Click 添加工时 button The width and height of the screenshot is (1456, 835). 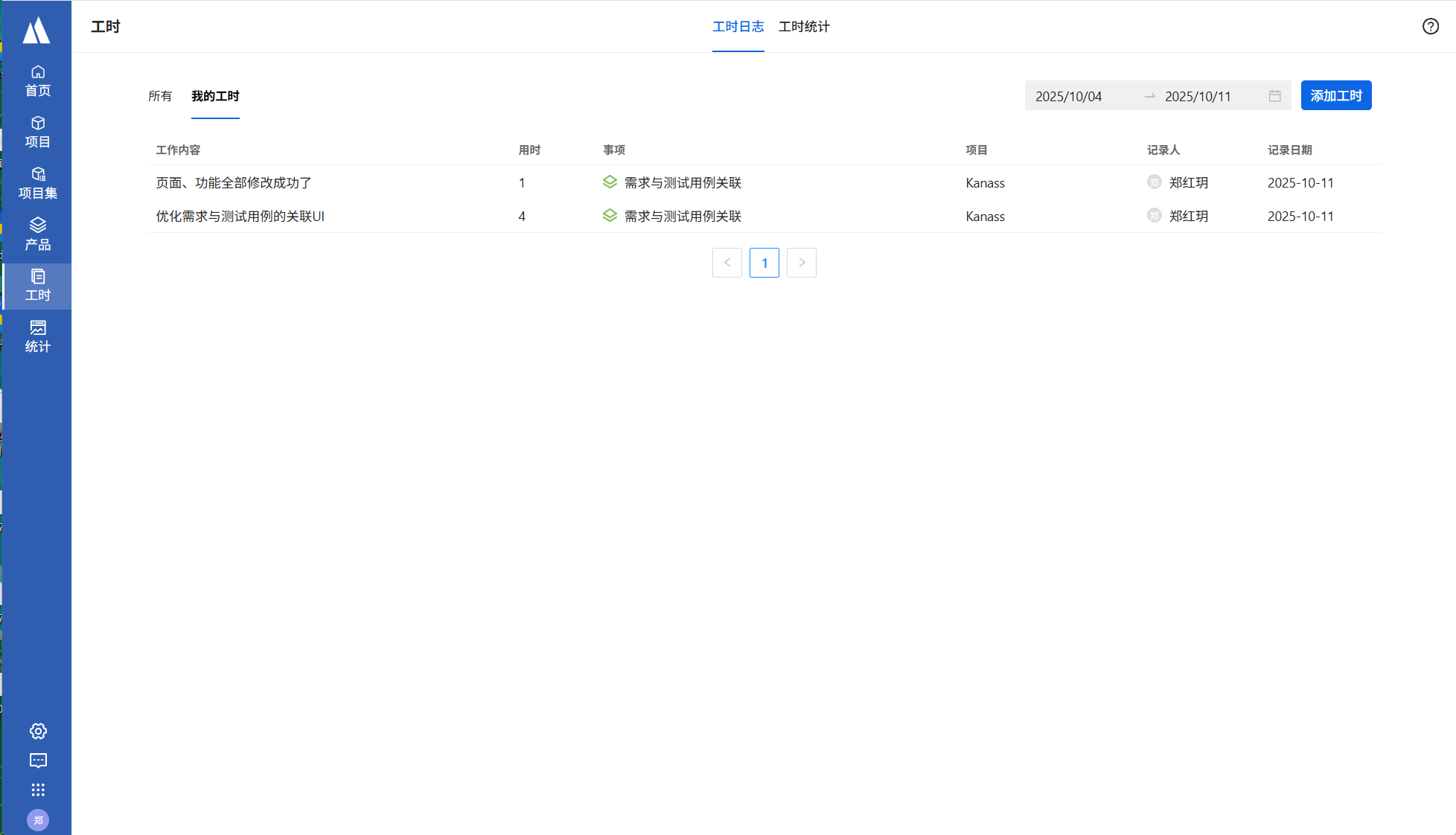point(1335,96)
